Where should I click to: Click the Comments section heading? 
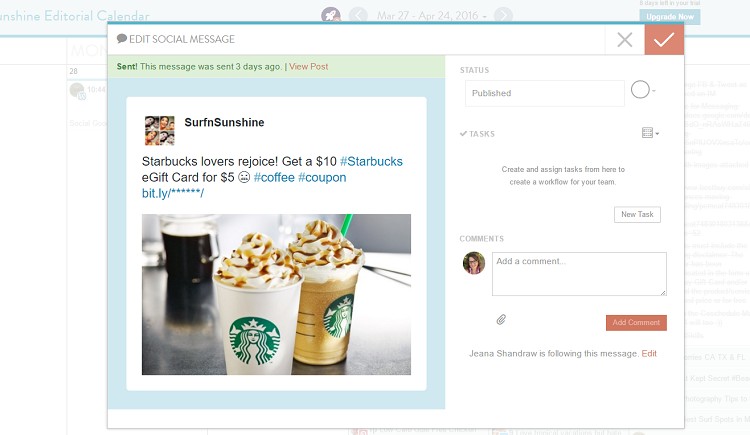coord(482,239)
